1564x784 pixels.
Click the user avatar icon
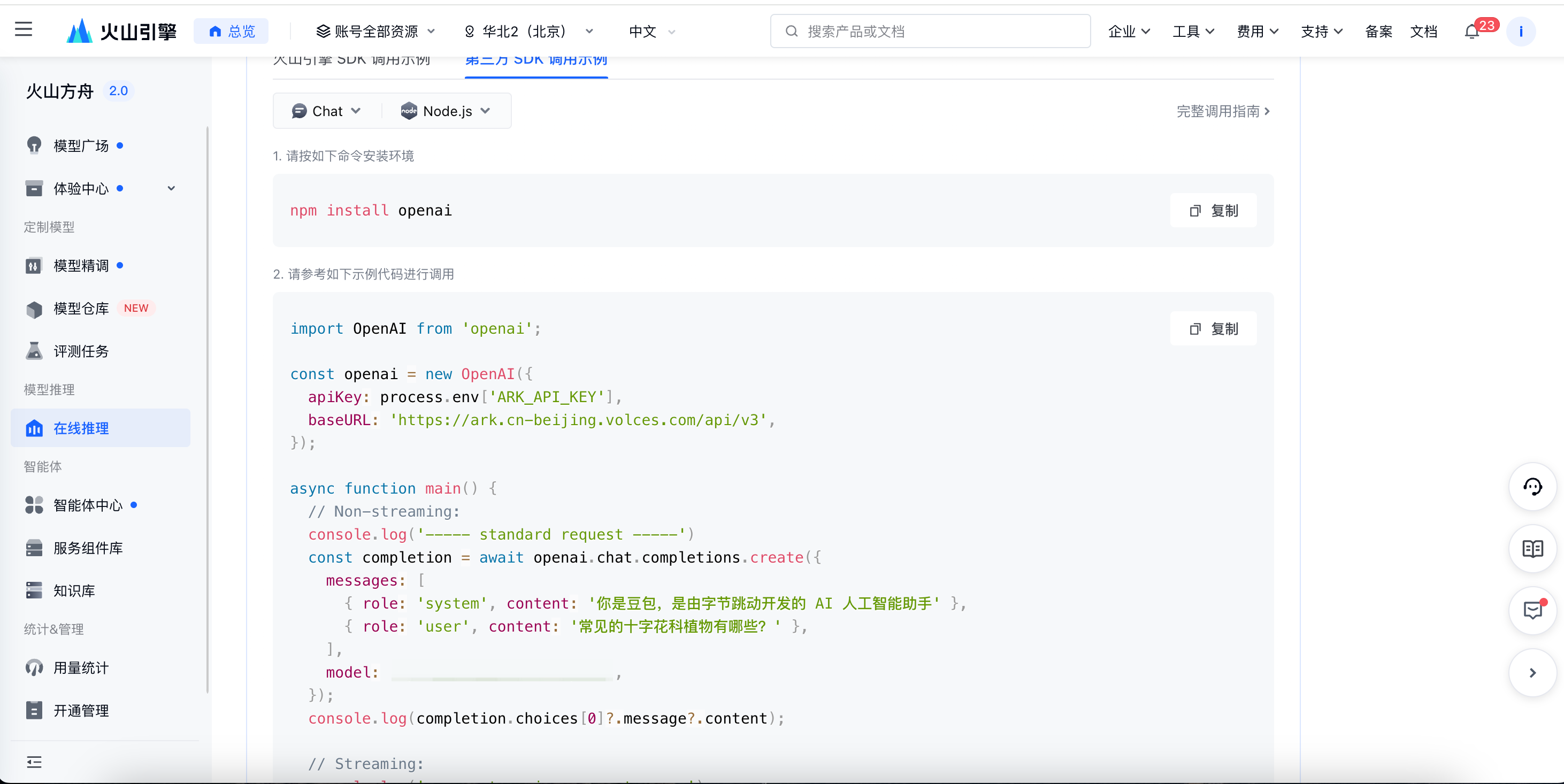point(1520,32)
